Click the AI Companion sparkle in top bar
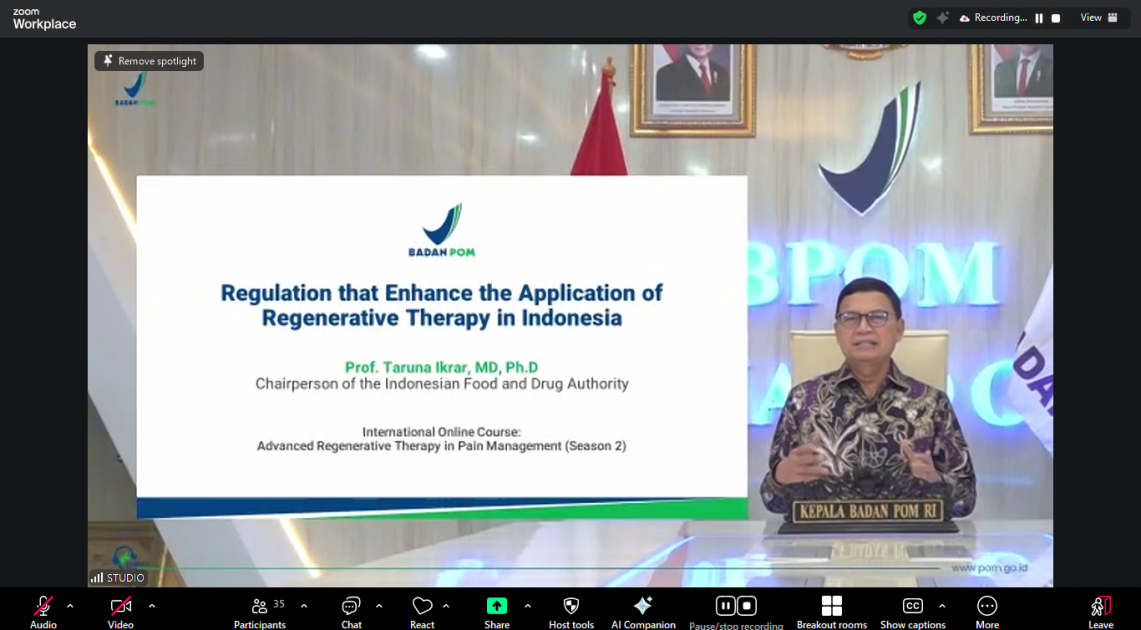 click(x=942, y=18)
